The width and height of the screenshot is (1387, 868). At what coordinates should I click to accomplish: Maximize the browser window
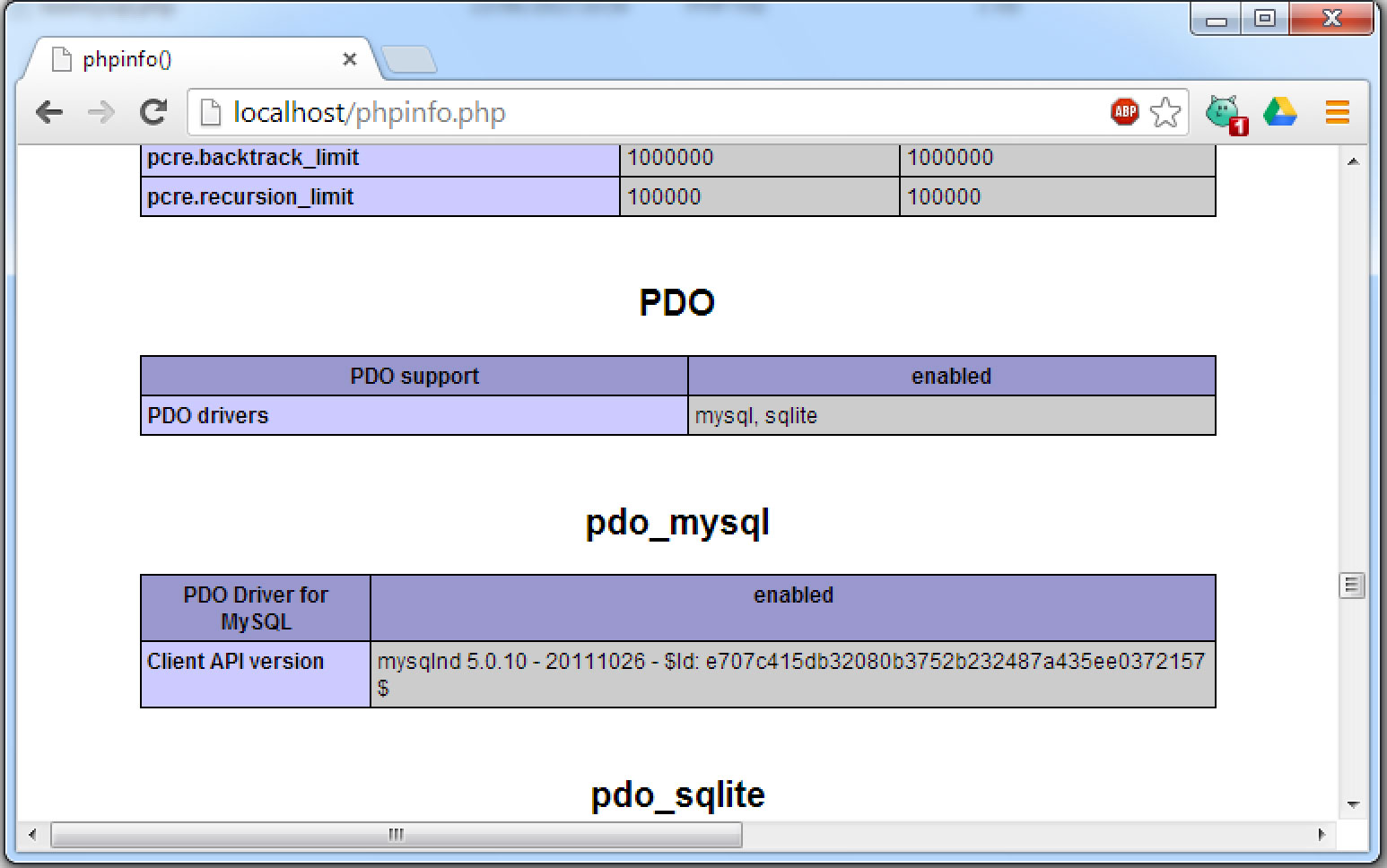point(1265,18)
